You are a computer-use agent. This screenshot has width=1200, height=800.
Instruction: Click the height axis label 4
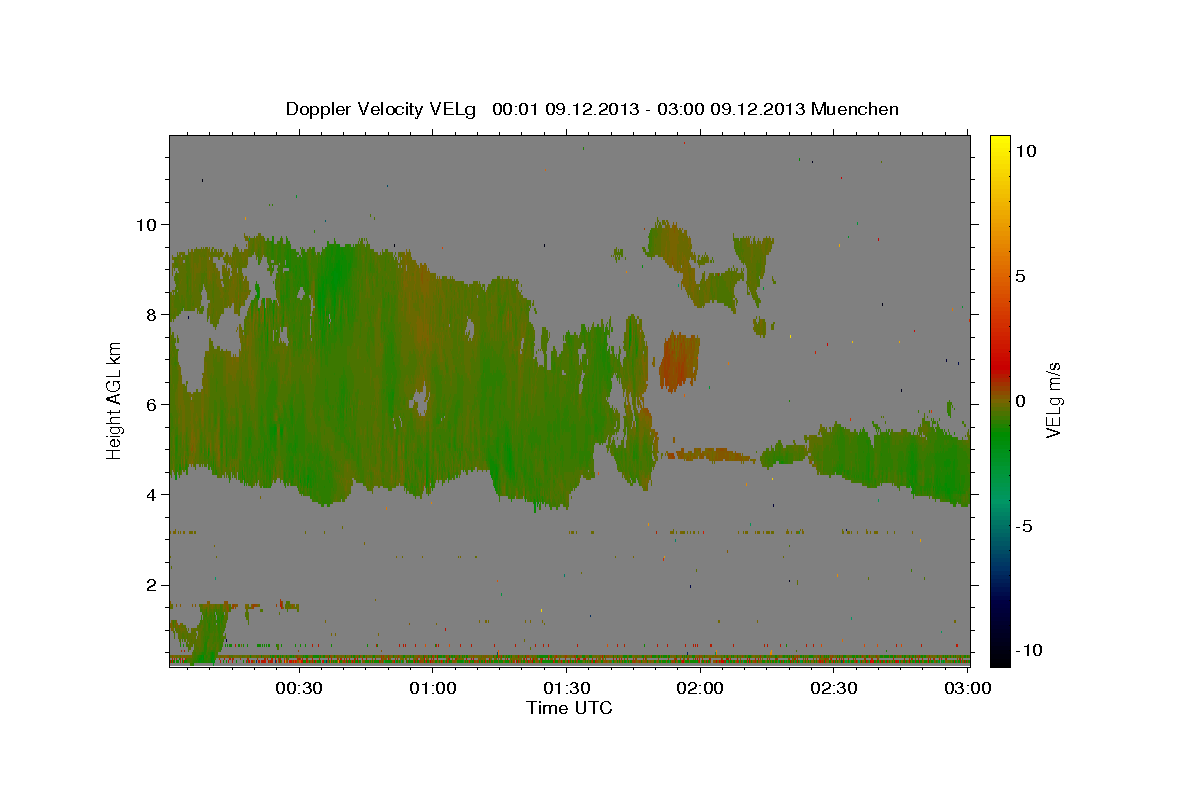click(x=151, y=495)
